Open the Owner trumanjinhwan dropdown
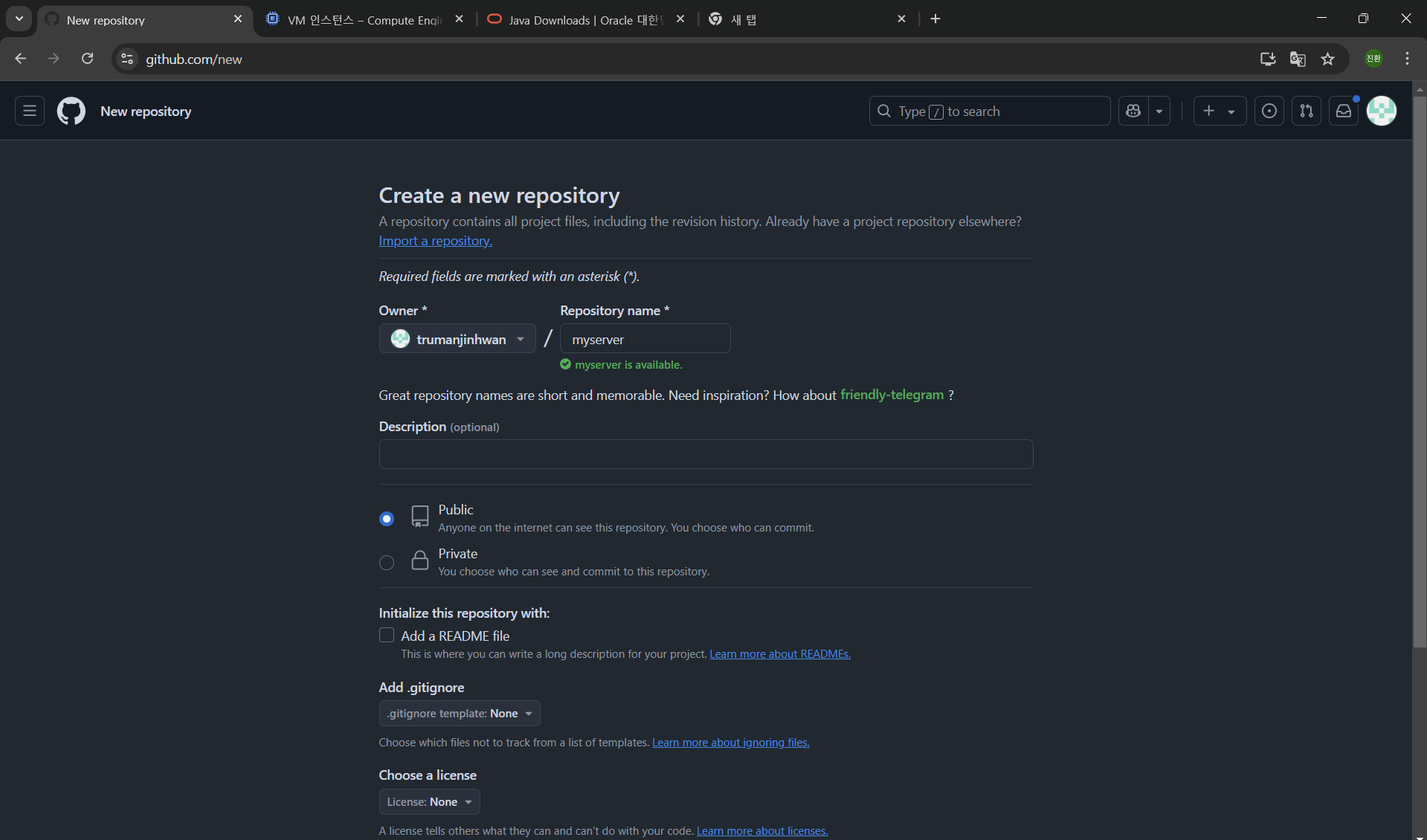Screen dimensions: 1427x840 [457, 339]
